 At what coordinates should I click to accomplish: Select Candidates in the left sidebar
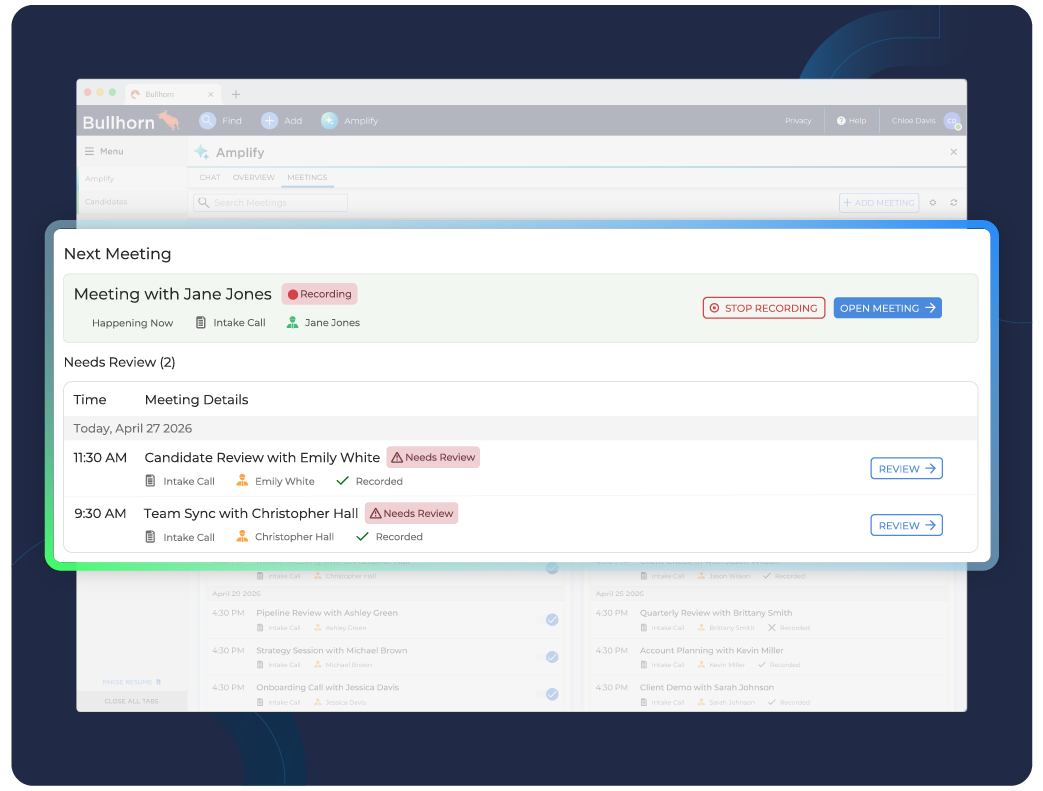[x=106, y=202]
